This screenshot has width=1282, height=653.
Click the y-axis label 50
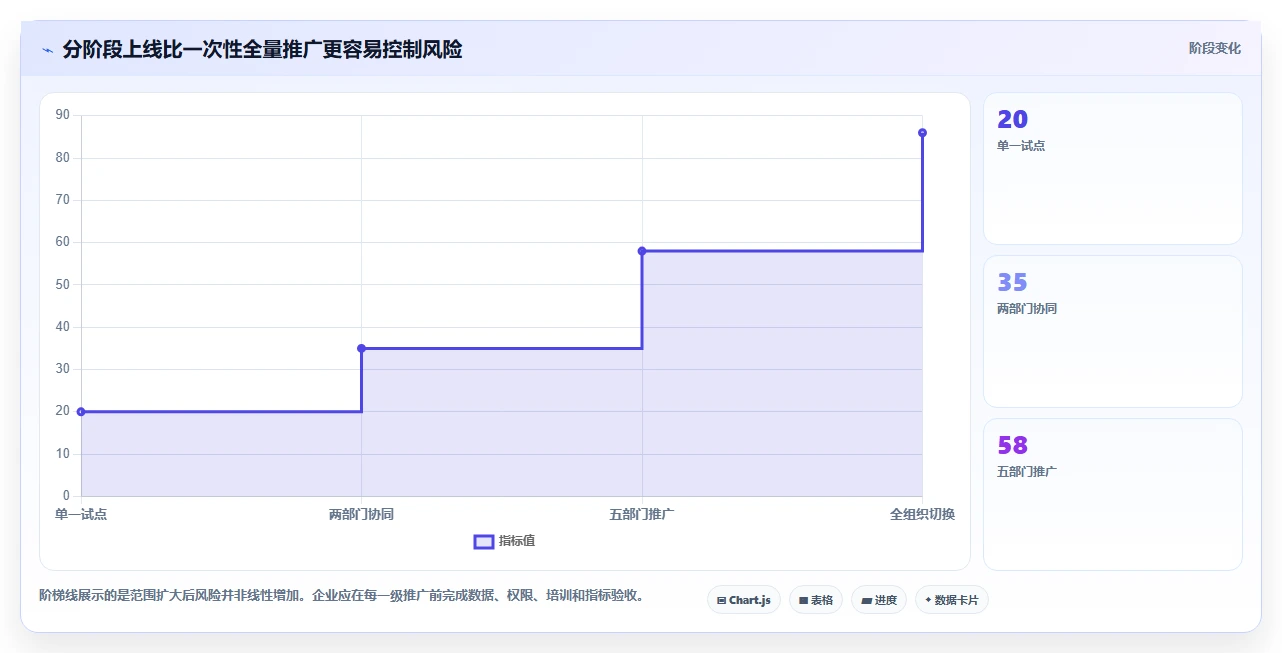[63, 284]
